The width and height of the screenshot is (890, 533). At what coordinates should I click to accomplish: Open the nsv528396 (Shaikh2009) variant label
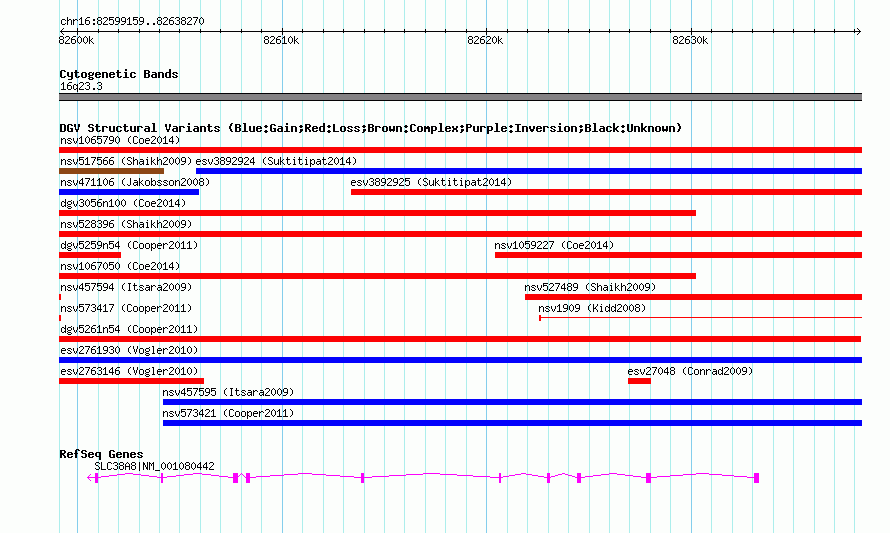126,224
